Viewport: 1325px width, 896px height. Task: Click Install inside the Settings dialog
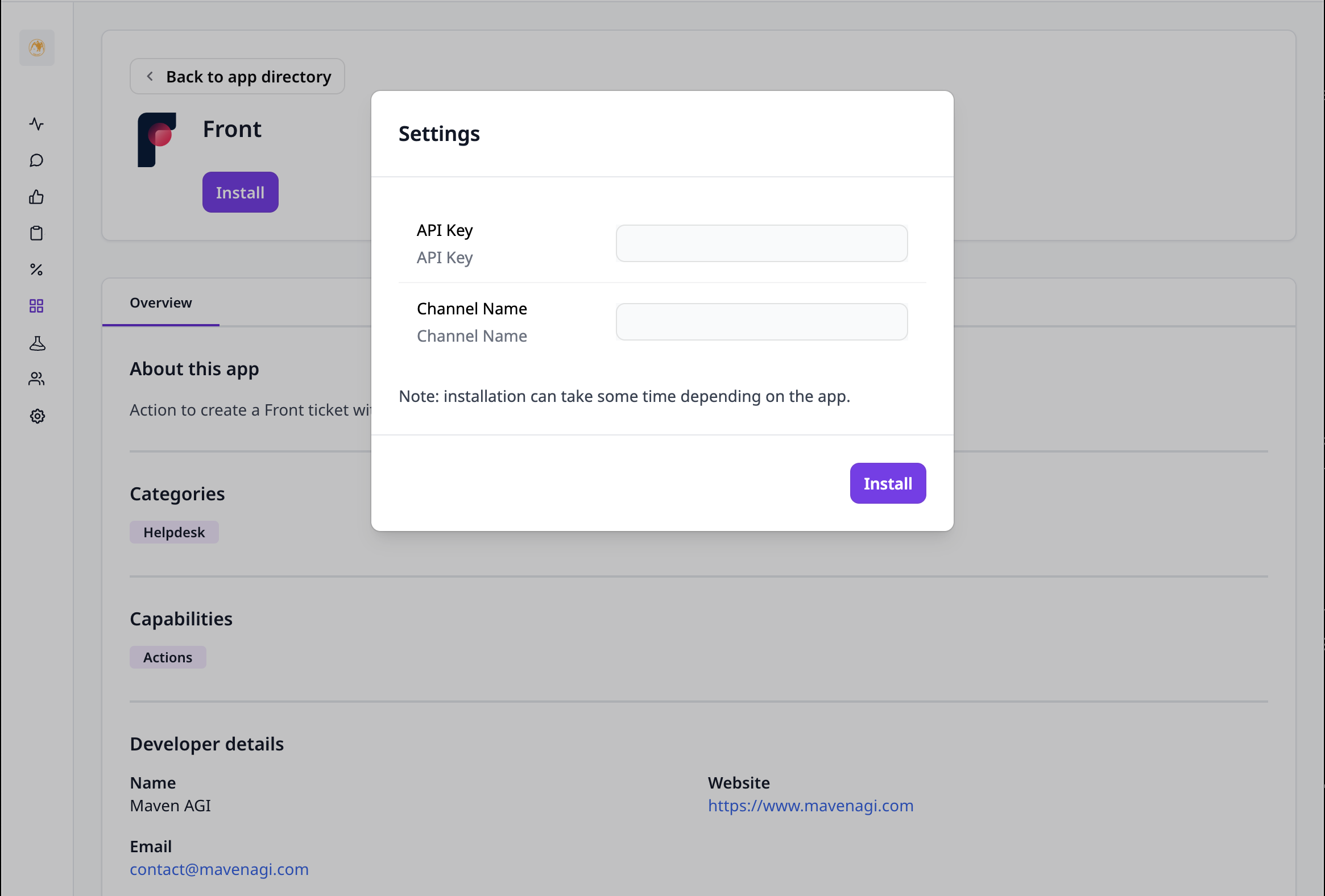887,483
